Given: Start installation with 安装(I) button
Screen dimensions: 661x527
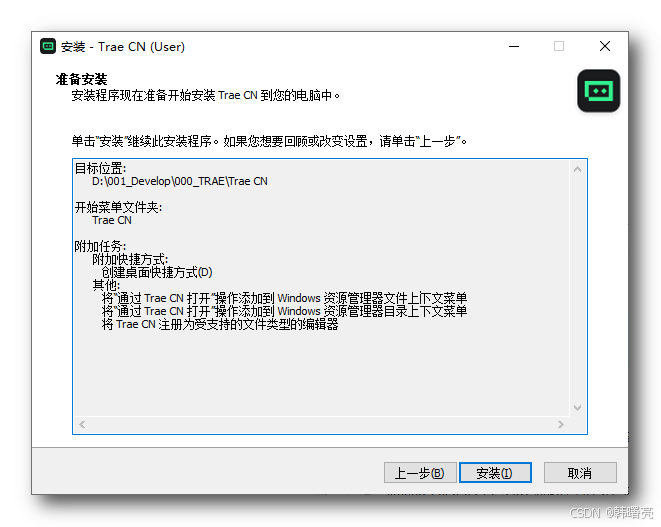Looking at the screenshot, I should 495,473.
